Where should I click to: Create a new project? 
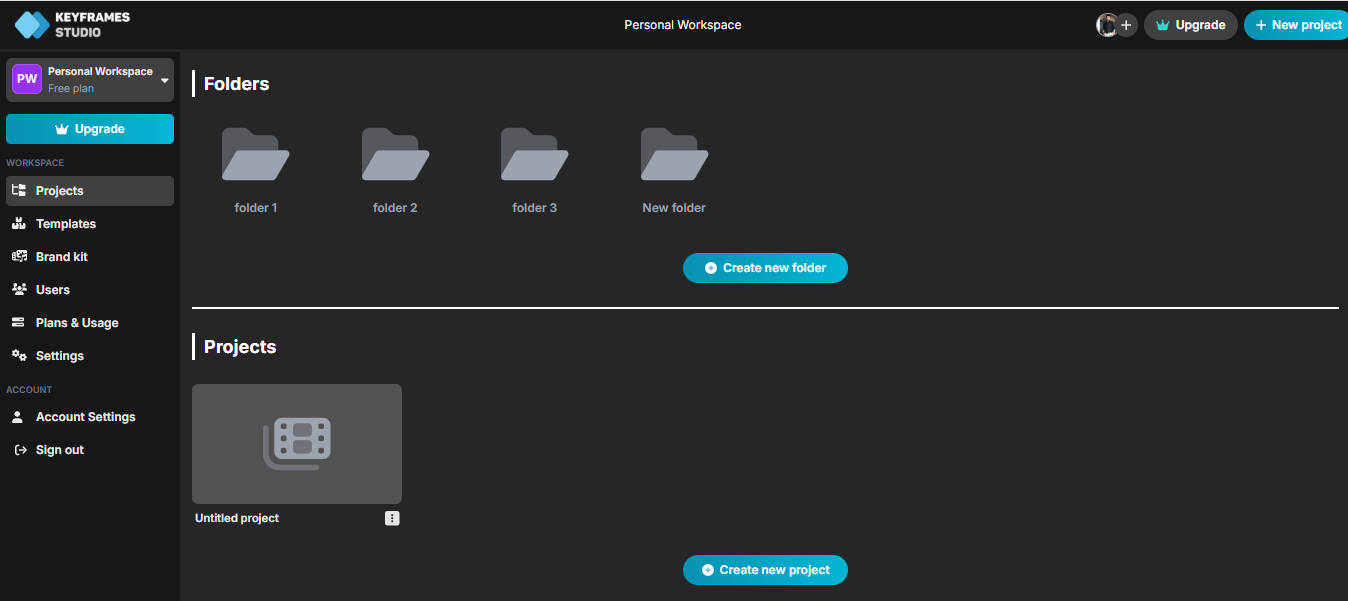click(765, 569)
